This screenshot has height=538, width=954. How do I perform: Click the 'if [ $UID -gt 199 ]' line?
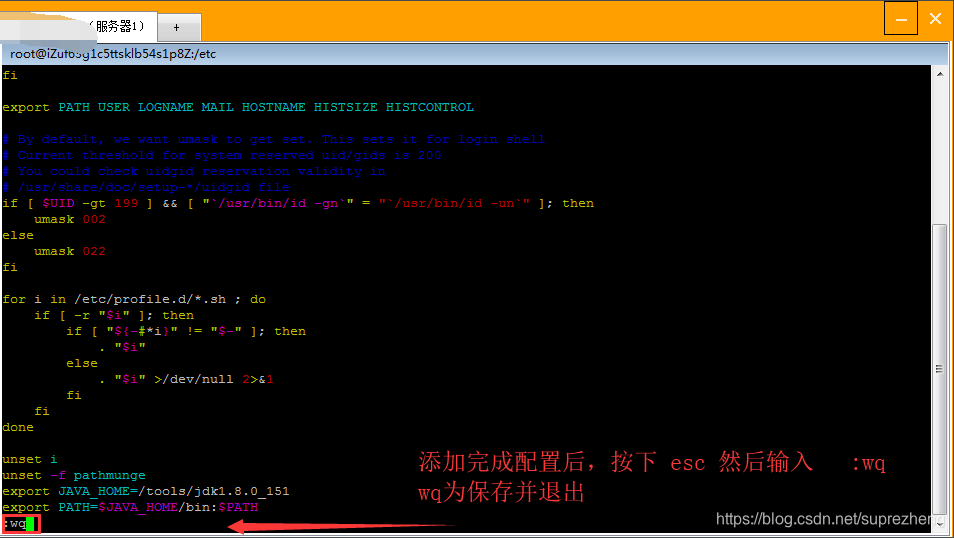[298, 203]
